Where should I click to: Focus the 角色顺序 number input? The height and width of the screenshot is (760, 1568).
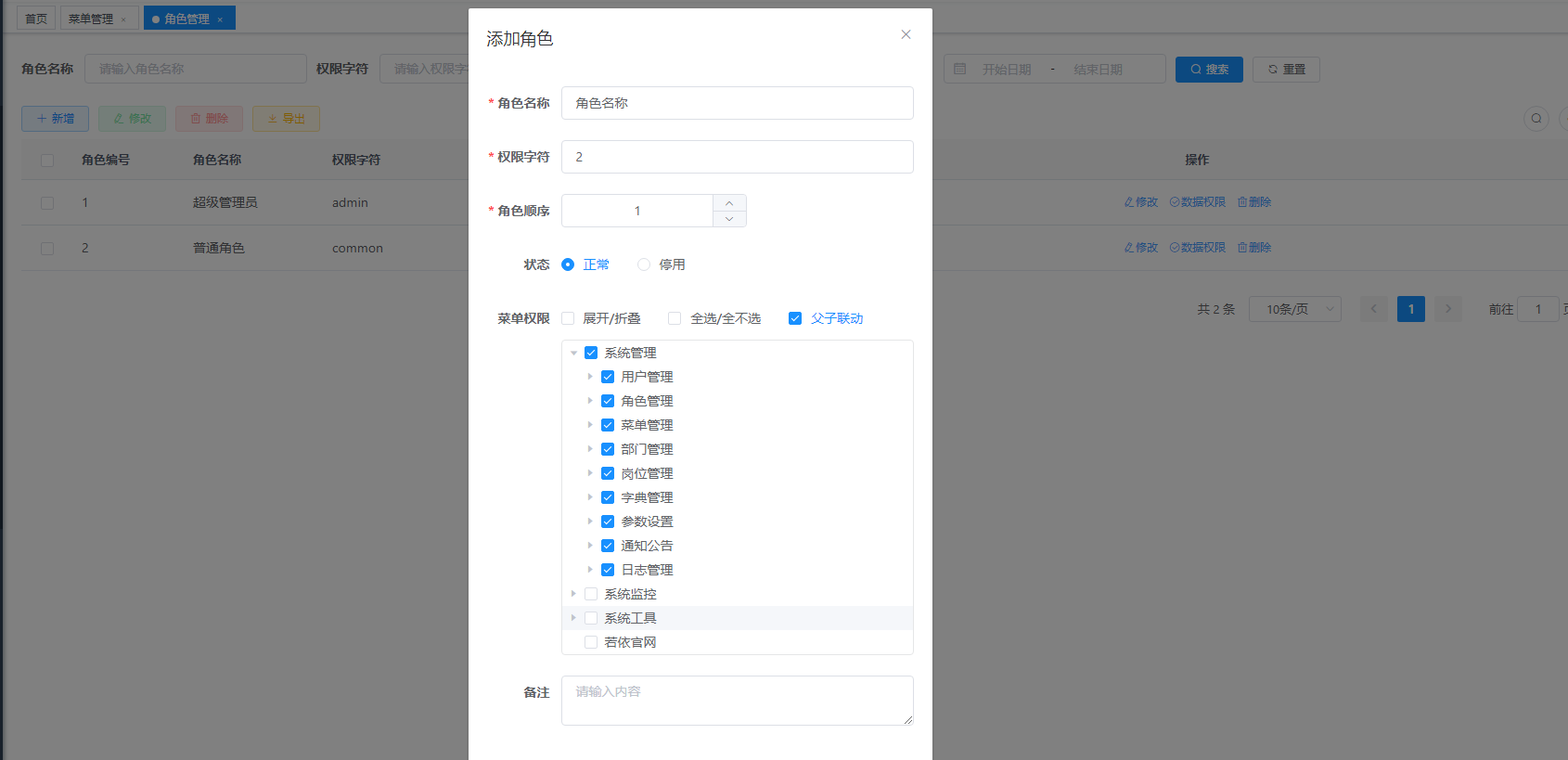[x=637, y=211]
